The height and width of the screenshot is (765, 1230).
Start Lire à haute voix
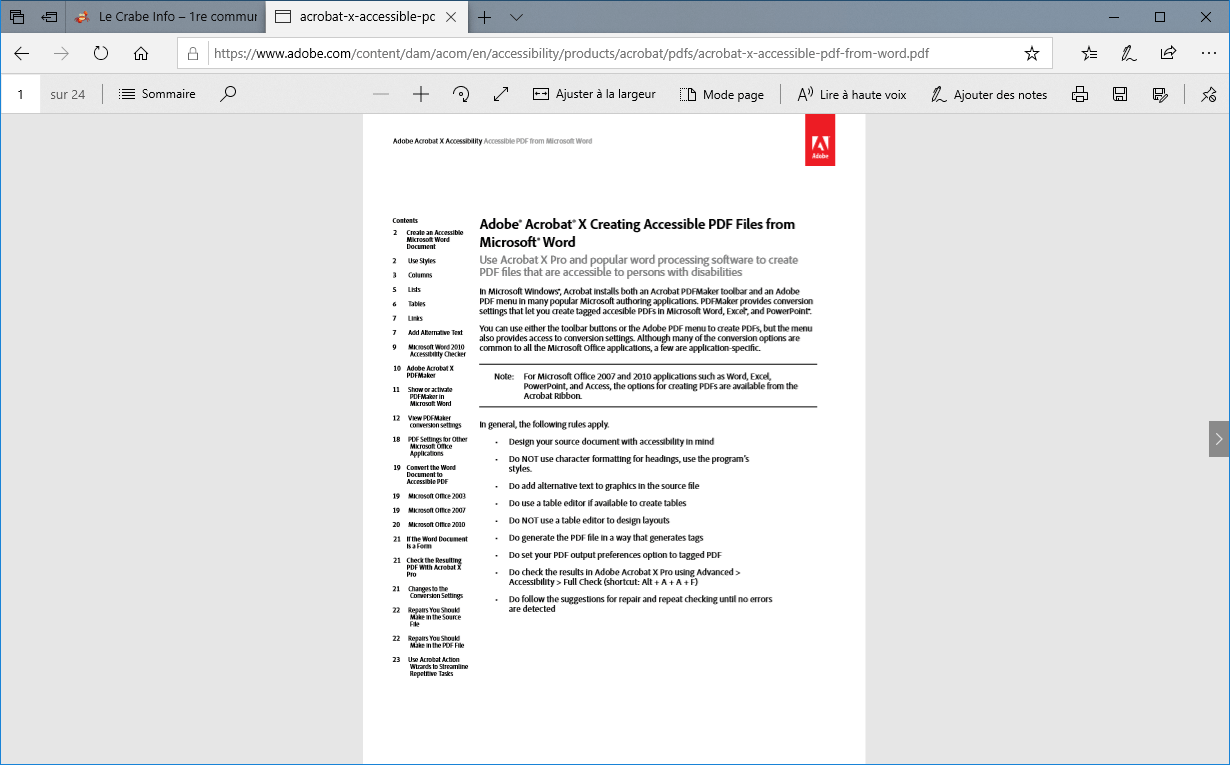pyautogui.click(x=851, y=94)
